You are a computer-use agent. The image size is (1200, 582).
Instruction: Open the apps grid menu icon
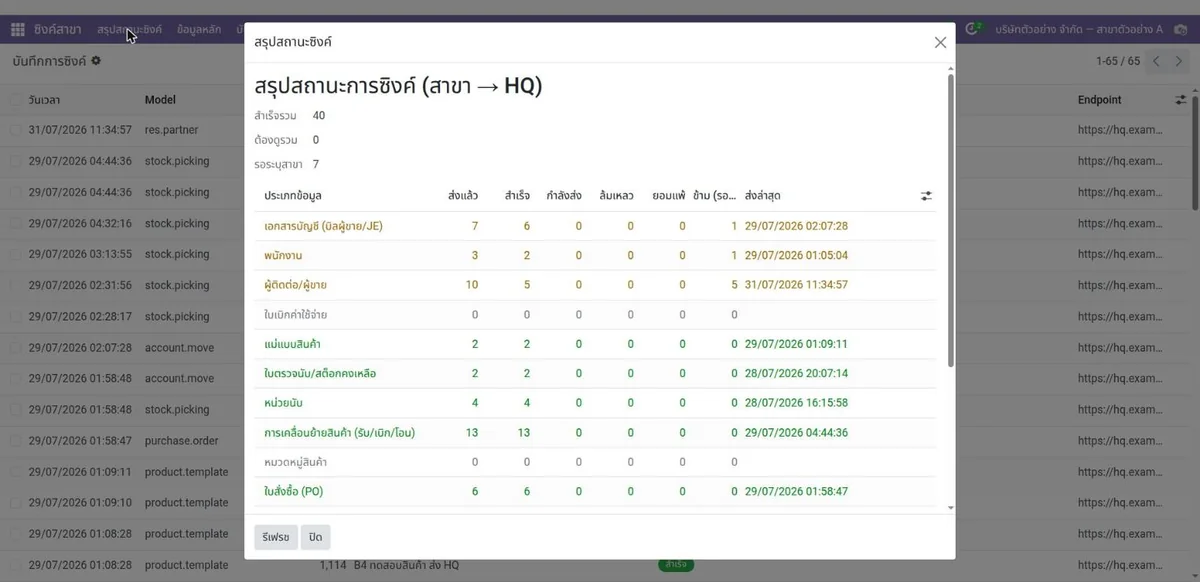[x=17, y=30]
